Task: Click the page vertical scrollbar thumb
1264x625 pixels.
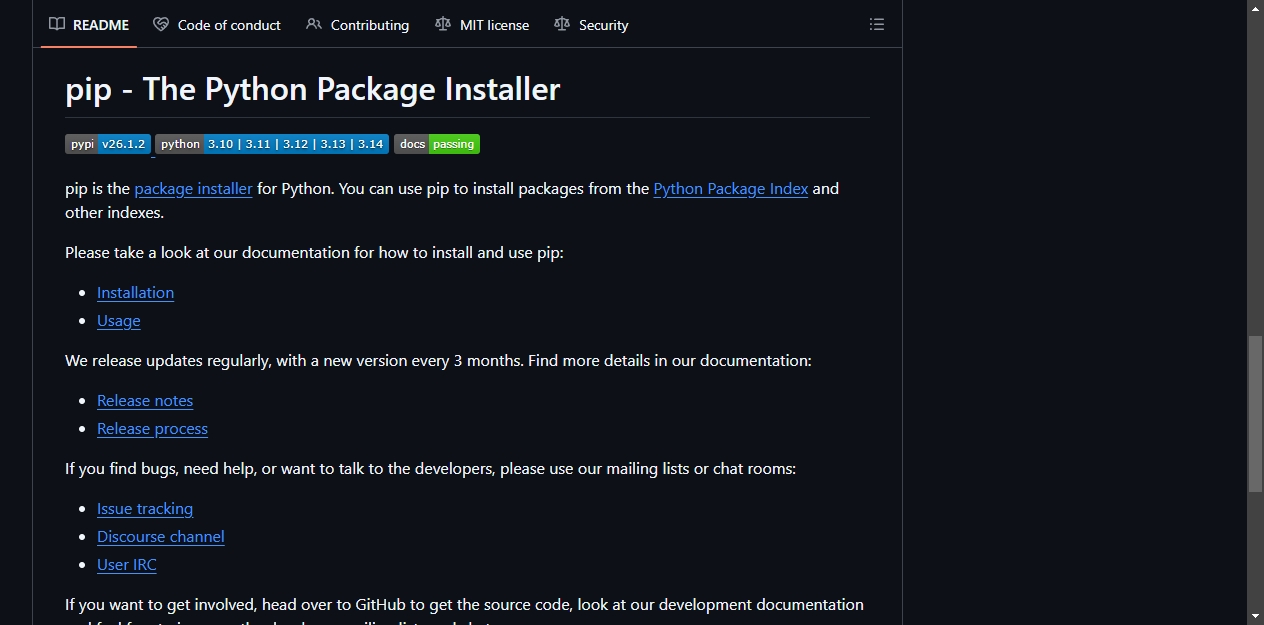Action: pyautogui.click(x=1255, y=414)
